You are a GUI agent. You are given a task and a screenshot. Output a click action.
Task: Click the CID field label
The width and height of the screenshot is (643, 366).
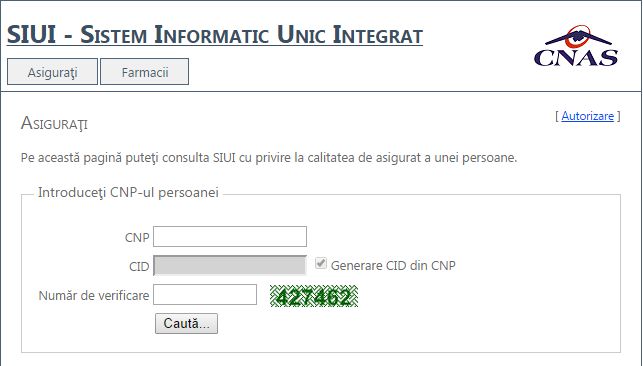tap(139, 267)
